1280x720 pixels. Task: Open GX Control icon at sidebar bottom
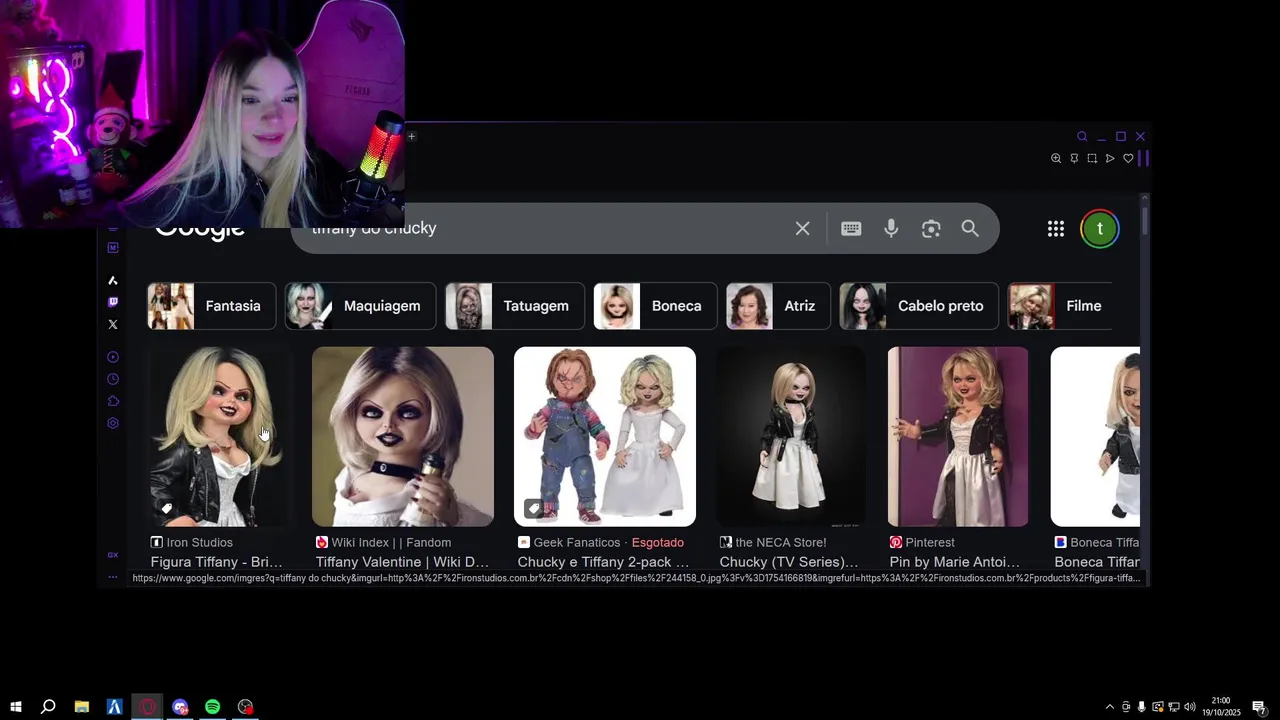coord(113,555)
